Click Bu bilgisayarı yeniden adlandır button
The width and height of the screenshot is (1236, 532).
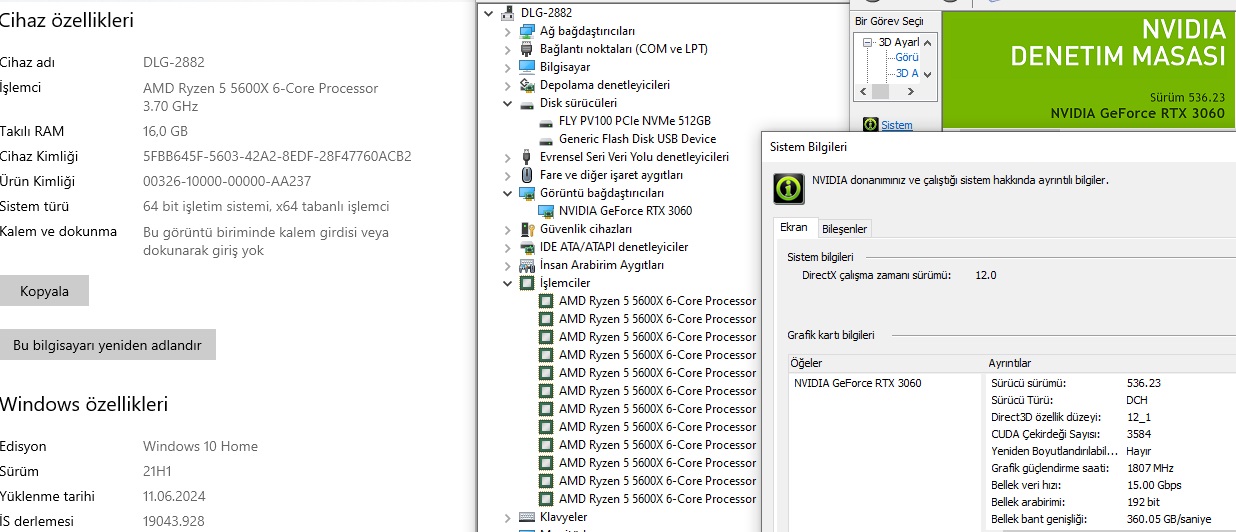point(107,345)
